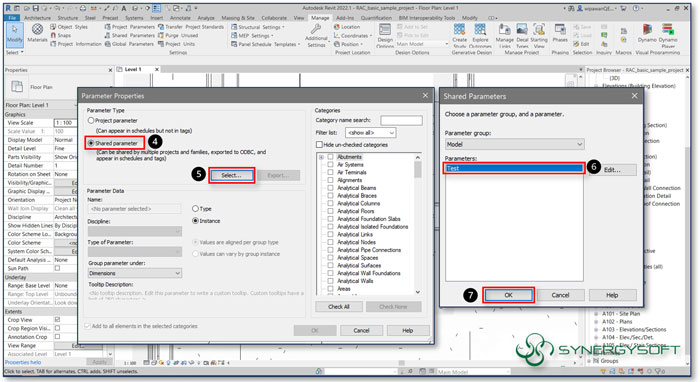Image resolution: width=700 pixels, height=382 pixels.
Task: Toggle Crop View checkbox in Properties
Action: (x=57, y=320)
